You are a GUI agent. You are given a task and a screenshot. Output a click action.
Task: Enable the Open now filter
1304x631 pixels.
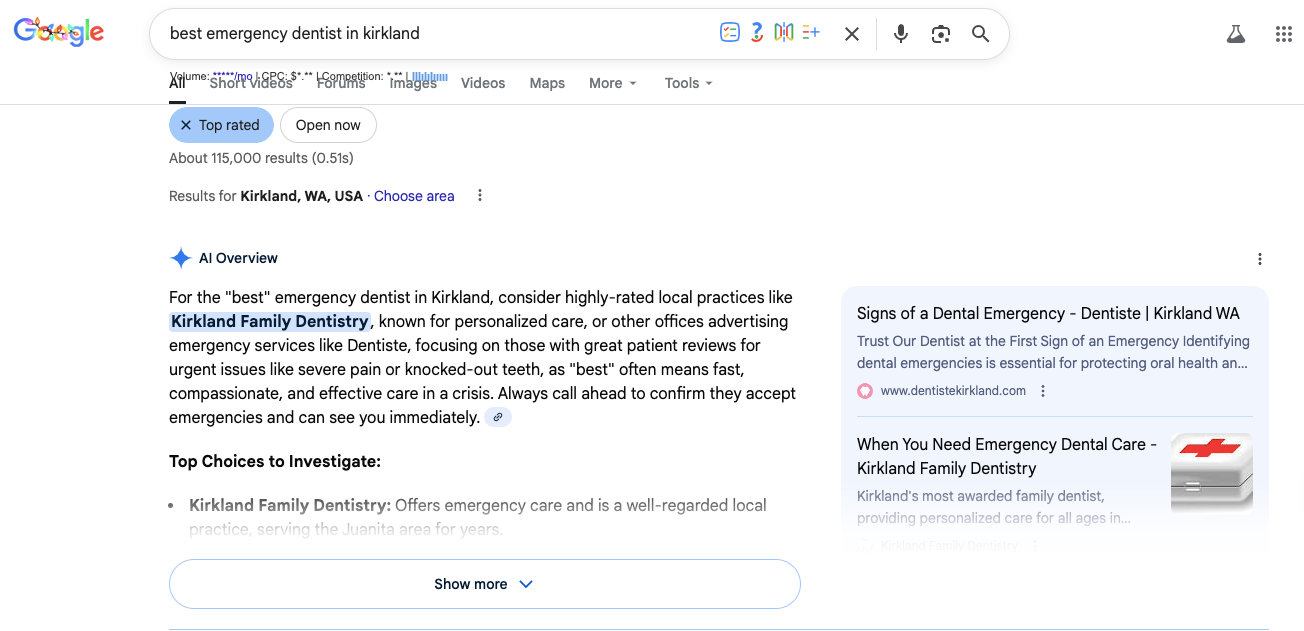pos(328,124)
